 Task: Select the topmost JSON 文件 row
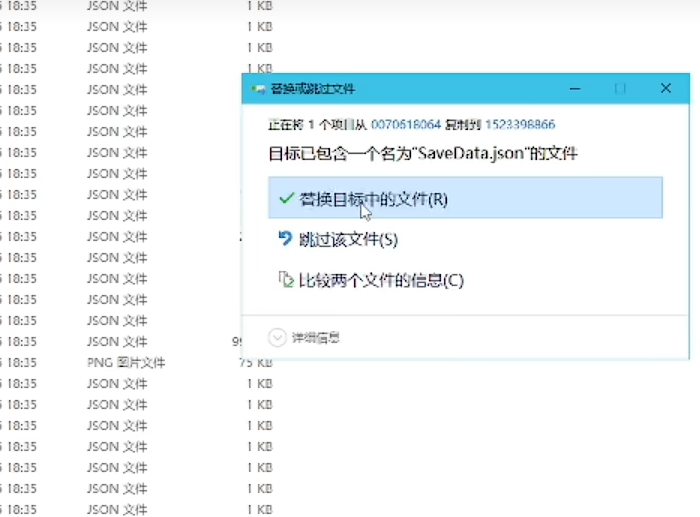coord(117,5)
